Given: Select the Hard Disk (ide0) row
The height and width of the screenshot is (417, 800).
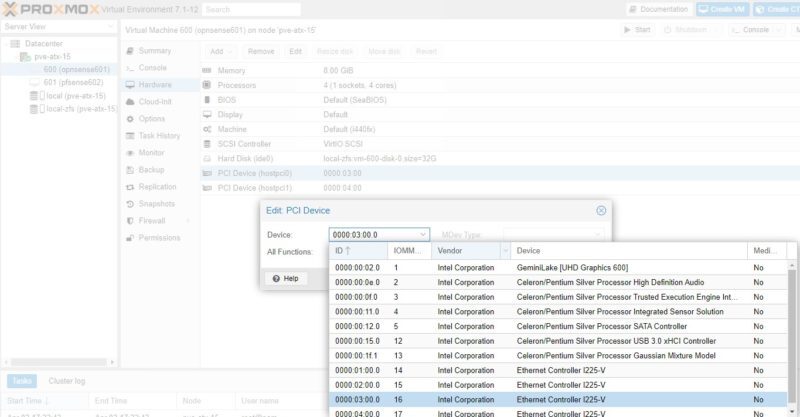Looking at the screenshot, I should (500, 159).
